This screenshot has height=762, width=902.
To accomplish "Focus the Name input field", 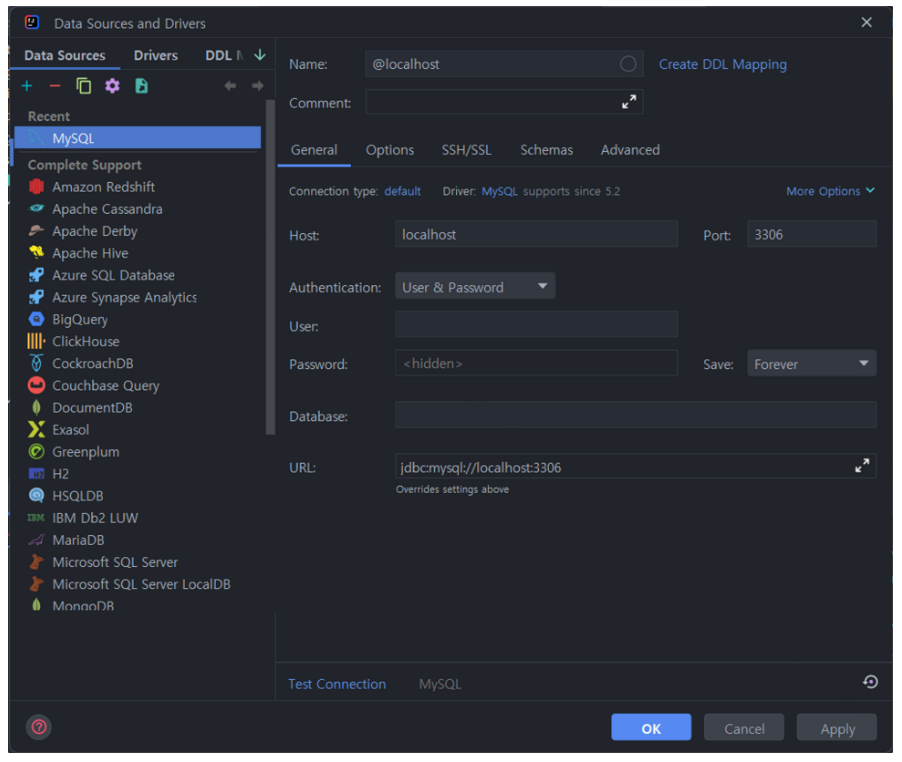I will (x=503, y=64).
